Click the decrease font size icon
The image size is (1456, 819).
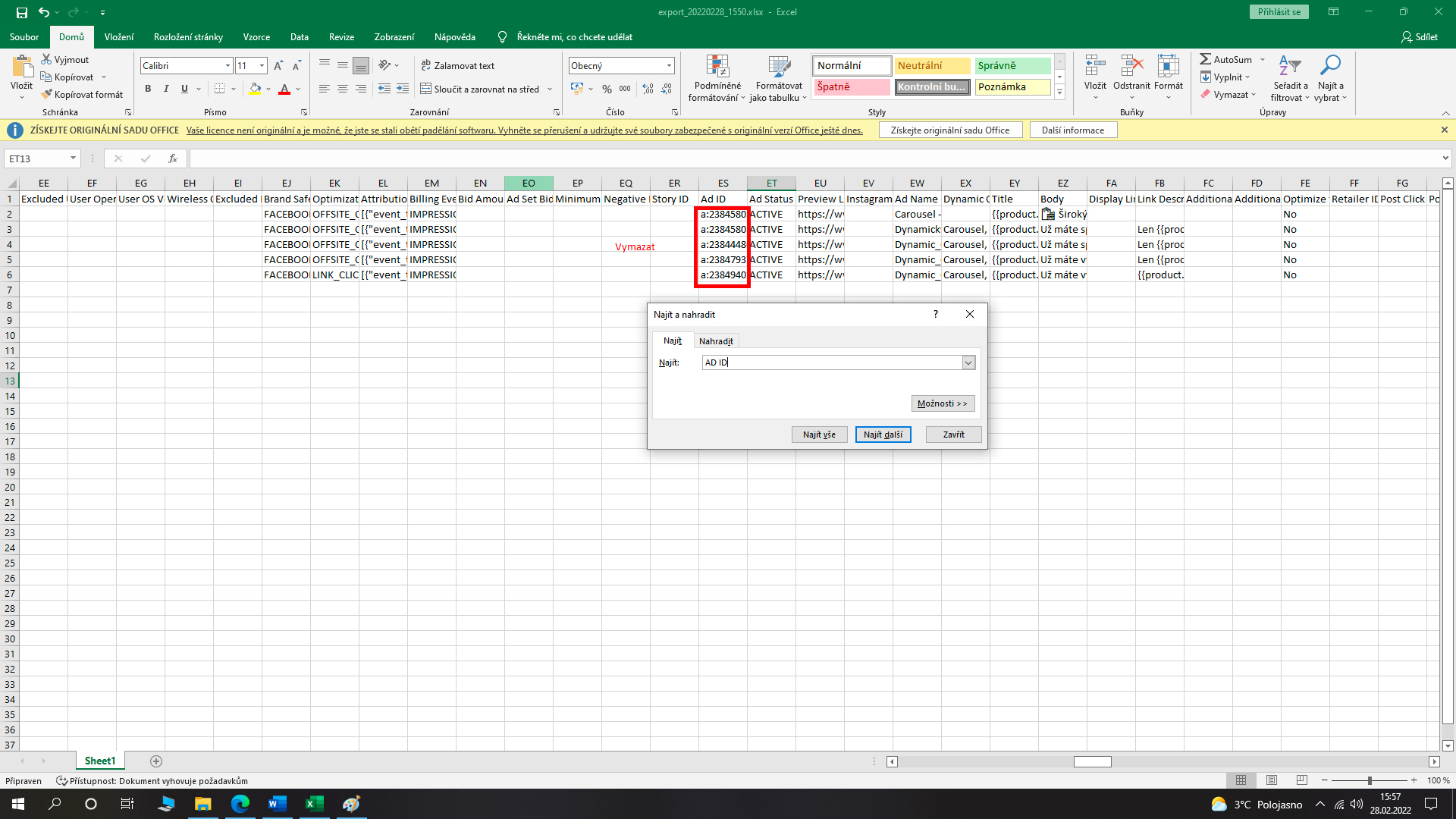297,66
